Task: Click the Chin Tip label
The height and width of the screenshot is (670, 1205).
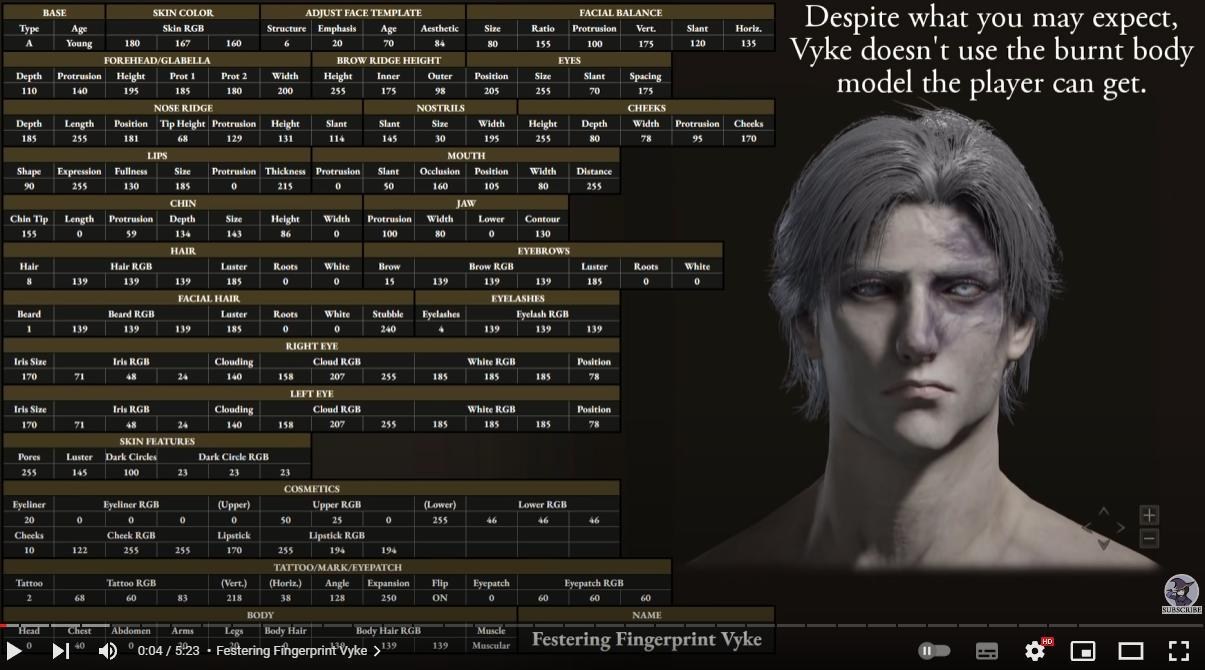Action: 29,219
